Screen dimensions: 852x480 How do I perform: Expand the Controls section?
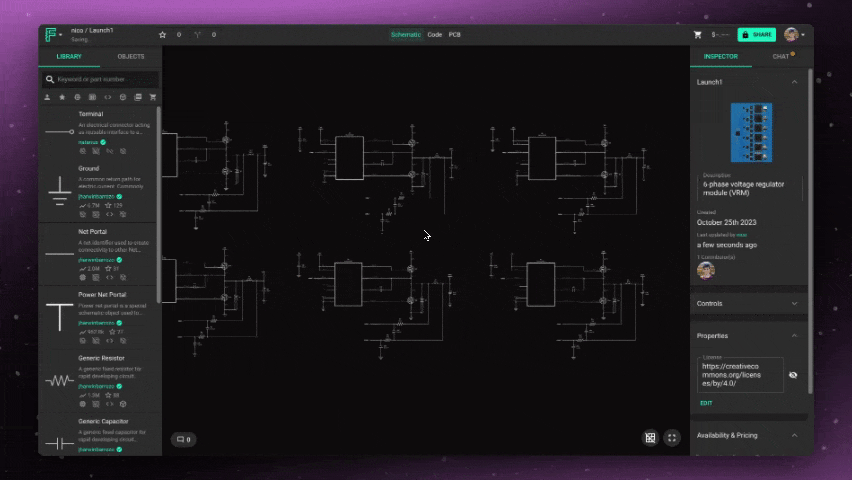[795, 303]
